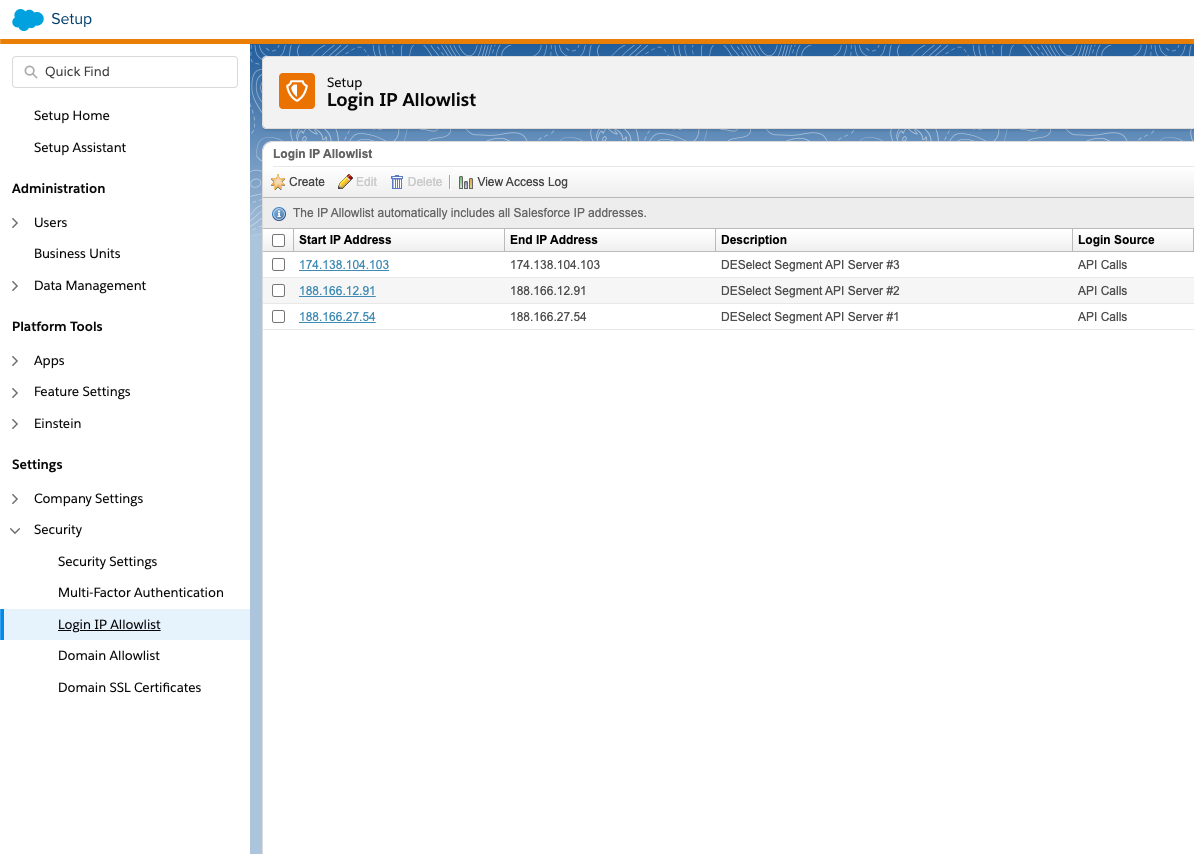The width and height of the screenshot is (1194, 854).
Task: Open Security Settings page
Action: pyautogui.click(x=107, y=562)
